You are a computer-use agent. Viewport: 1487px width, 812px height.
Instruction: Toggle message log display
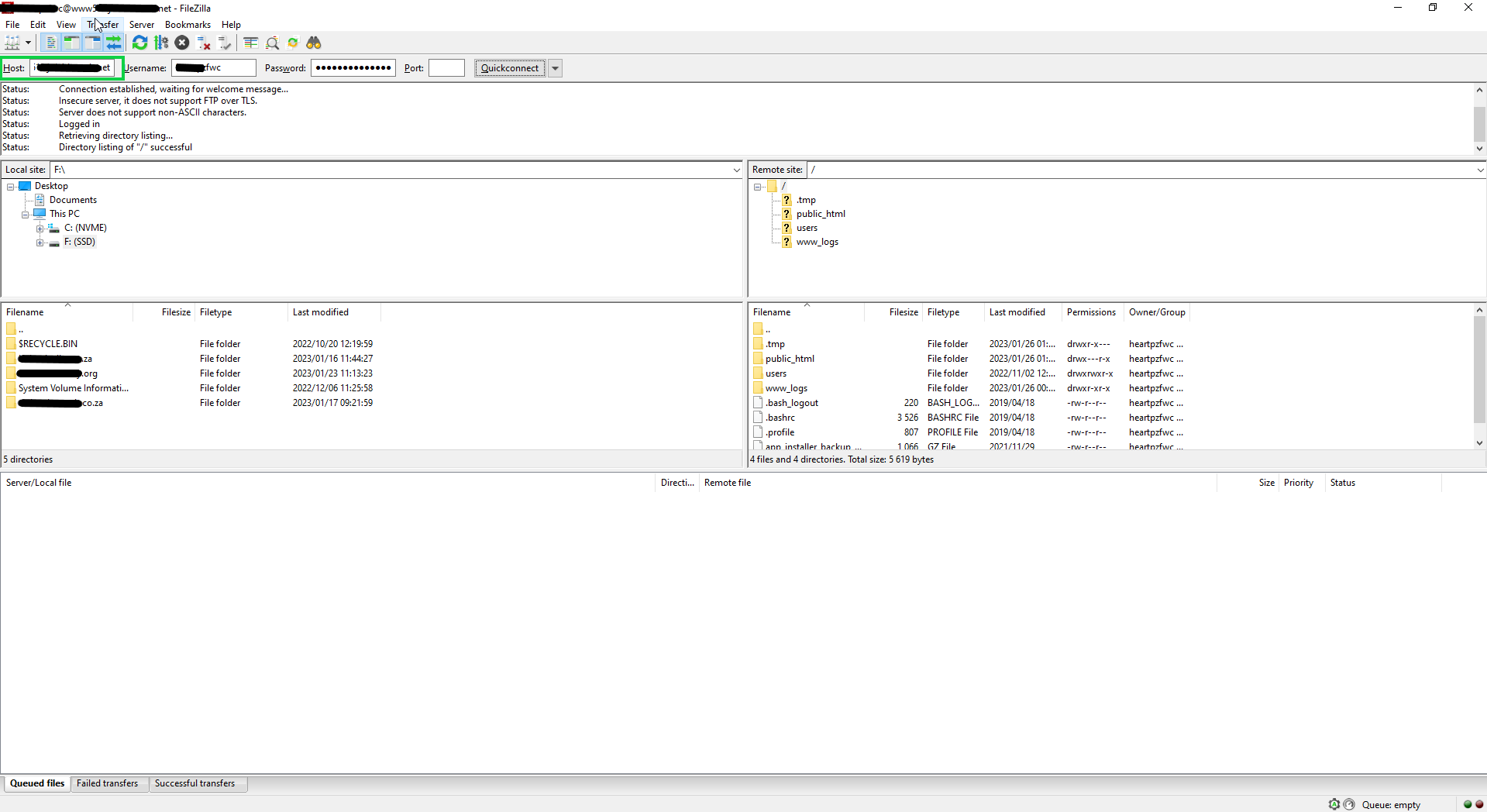51,43
